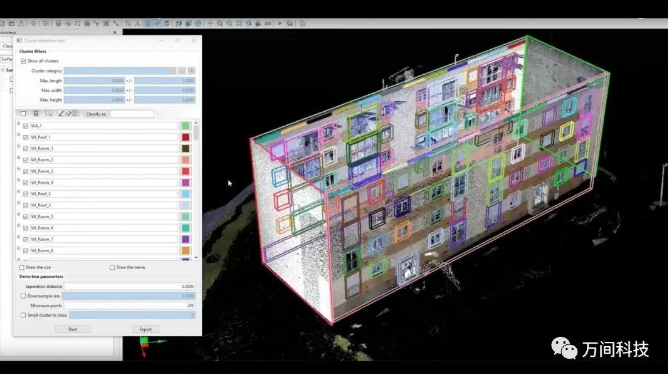Click the Export button
Image resolution: width=668 pixels, height=374 pixels.
click(x=146, y=329)
